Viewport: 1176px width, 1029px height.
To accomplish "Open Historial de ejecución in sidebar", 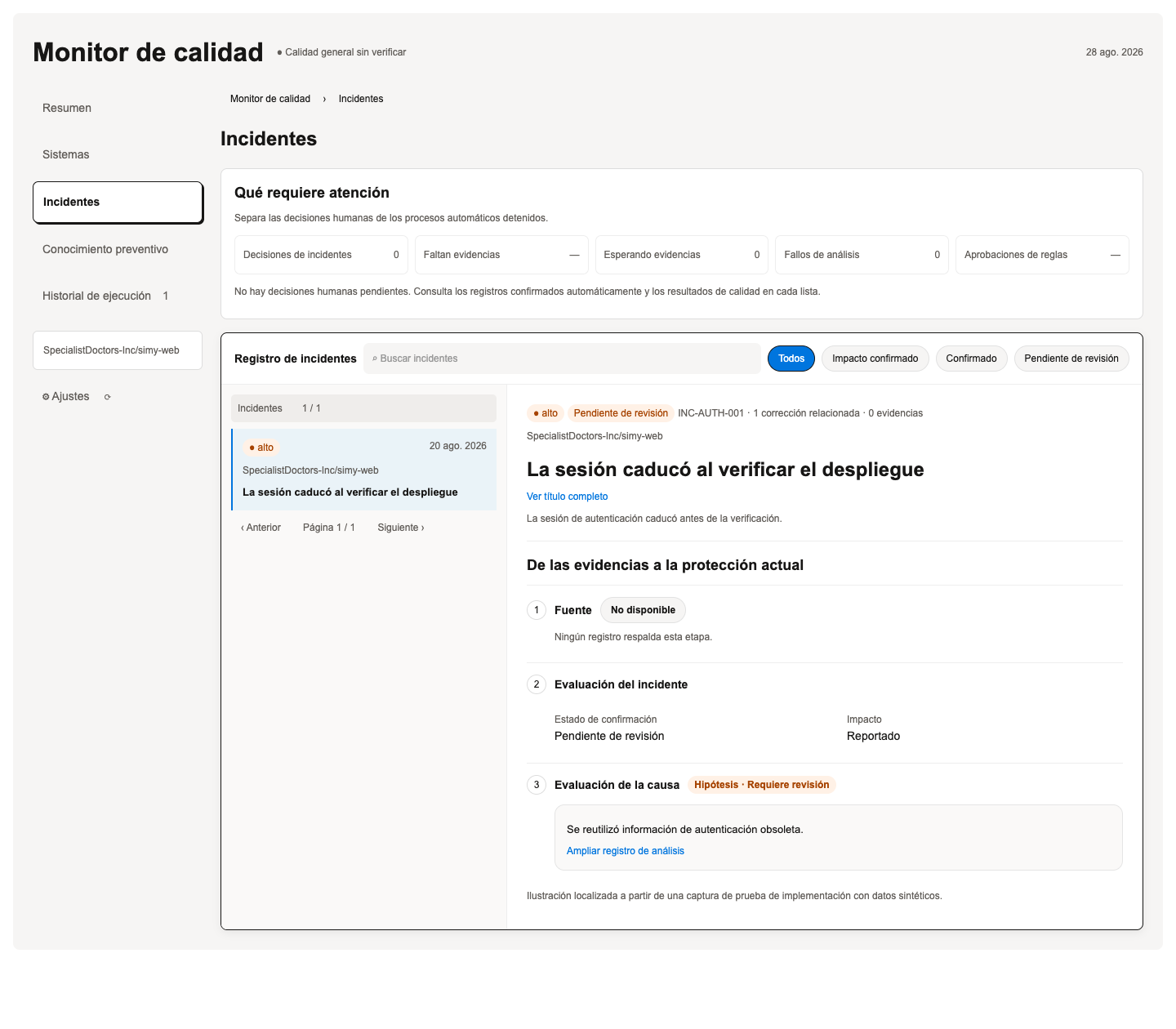I will 105,296.
